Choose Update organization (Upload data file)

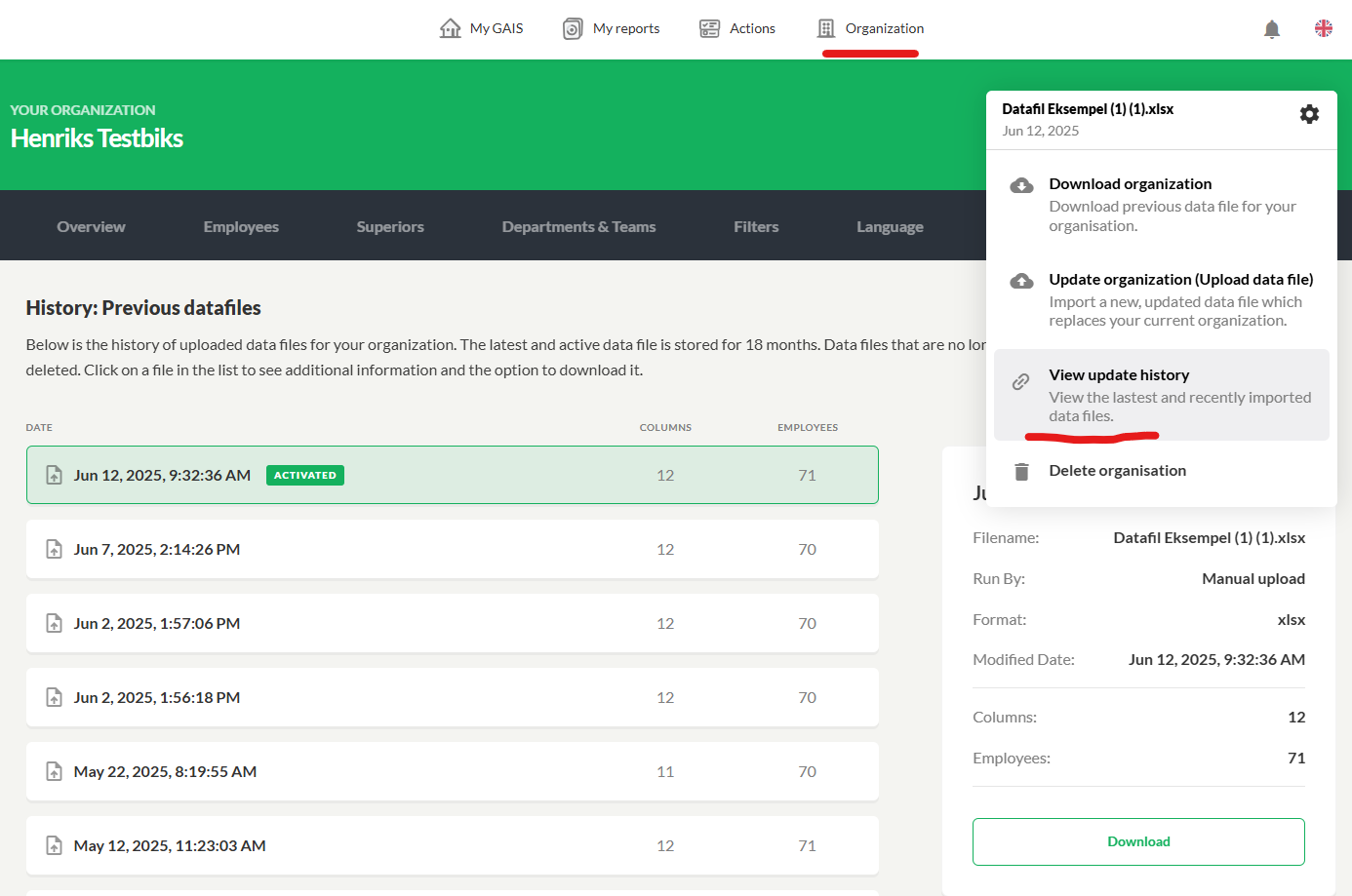(x=1161, y=299)
